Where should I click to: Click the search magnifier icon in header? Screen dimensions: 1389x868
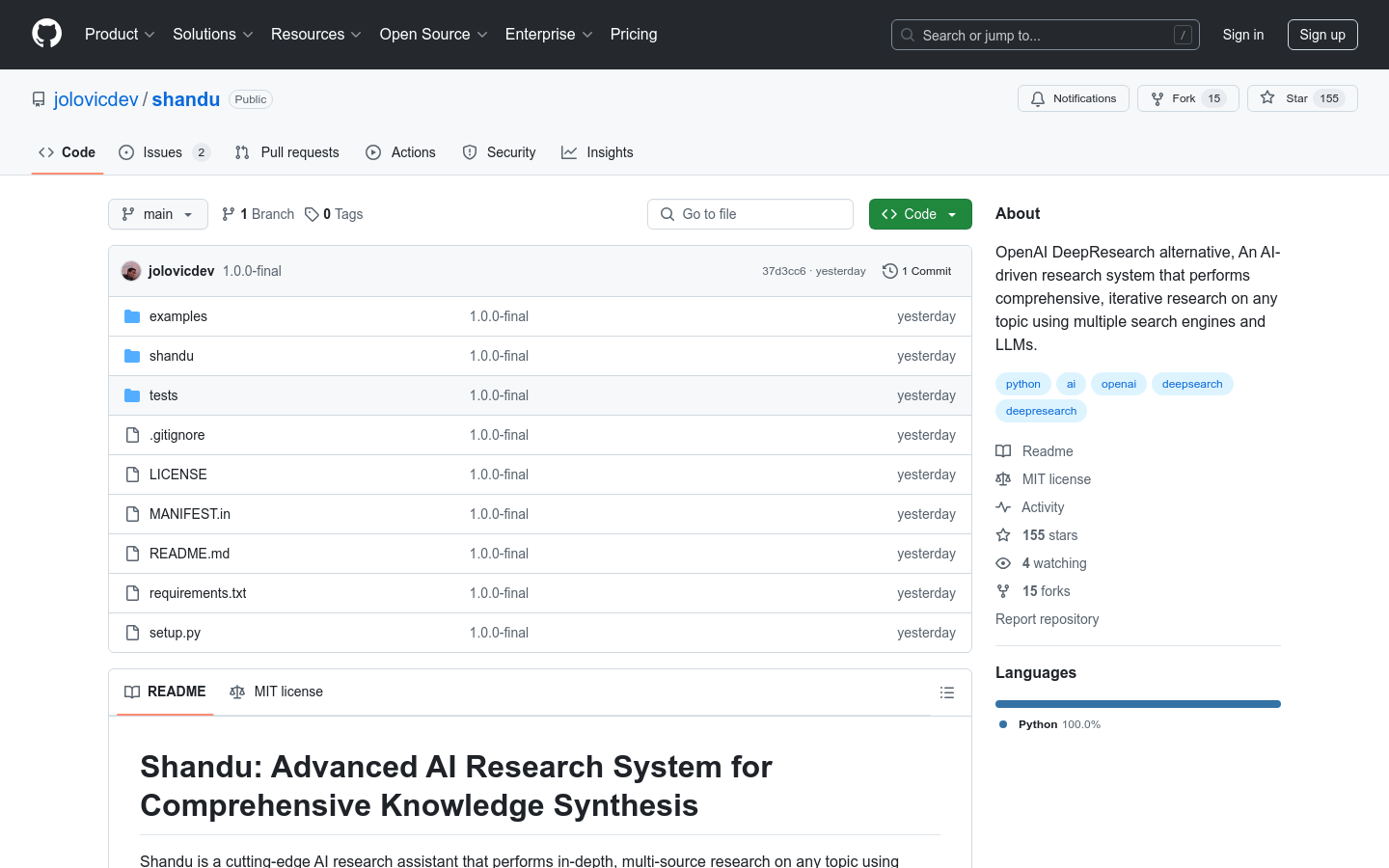[x=908, y=35]
